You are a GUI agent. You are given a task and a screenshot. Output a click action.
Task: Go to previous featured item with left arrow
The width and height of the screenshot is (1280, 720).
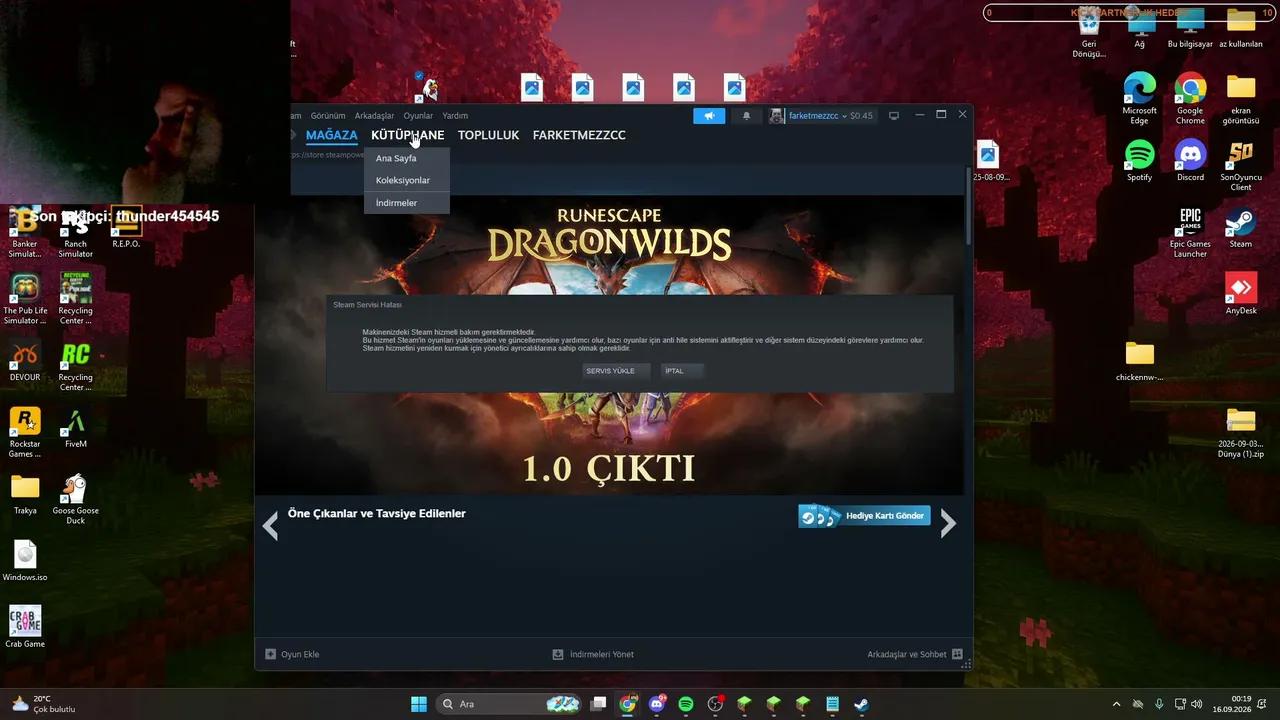pos(270,525)
